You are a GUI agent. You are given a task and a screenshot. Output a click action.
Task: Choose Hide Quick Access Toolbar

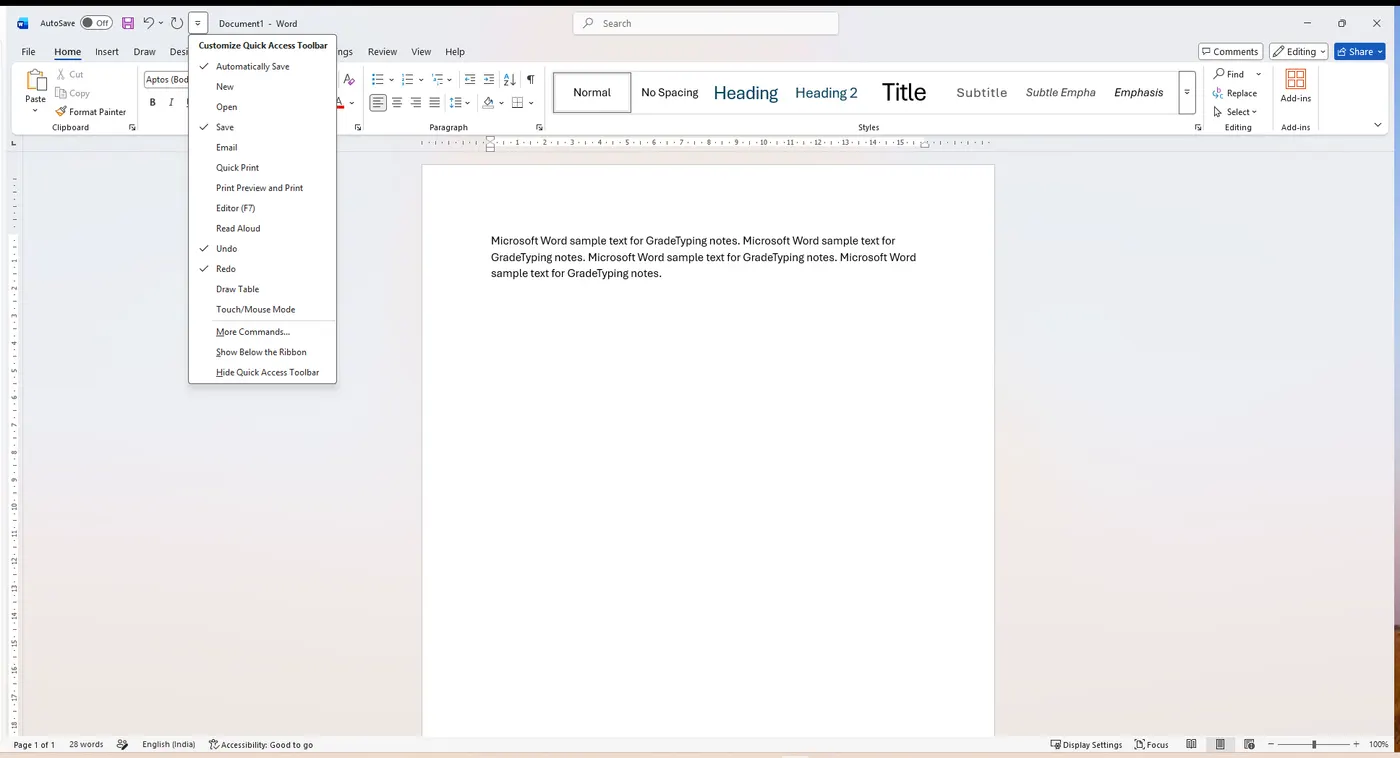click(x=262, y=372)
